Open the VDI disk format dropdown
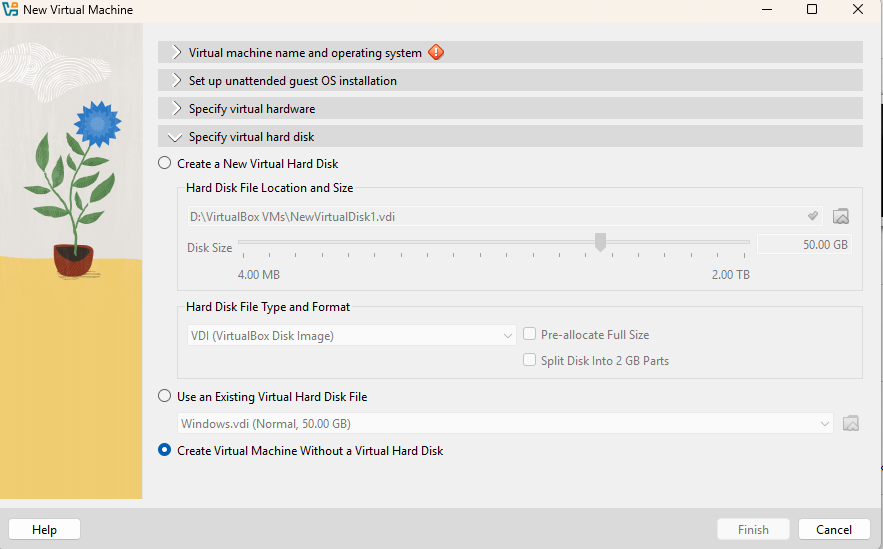This screenshot has height=549, width=883. (x=351, y=336)
